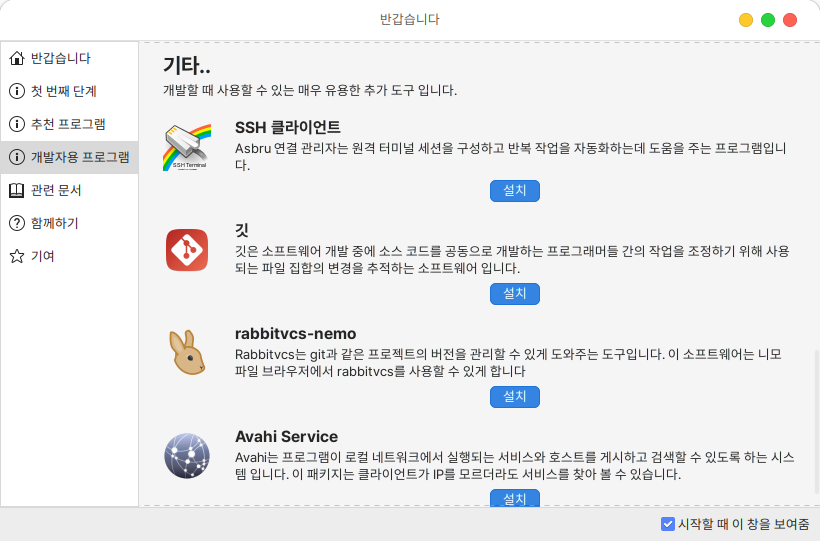Click the Avahi Service globe icon
The image size is (820, 541).
click(187, 456)
